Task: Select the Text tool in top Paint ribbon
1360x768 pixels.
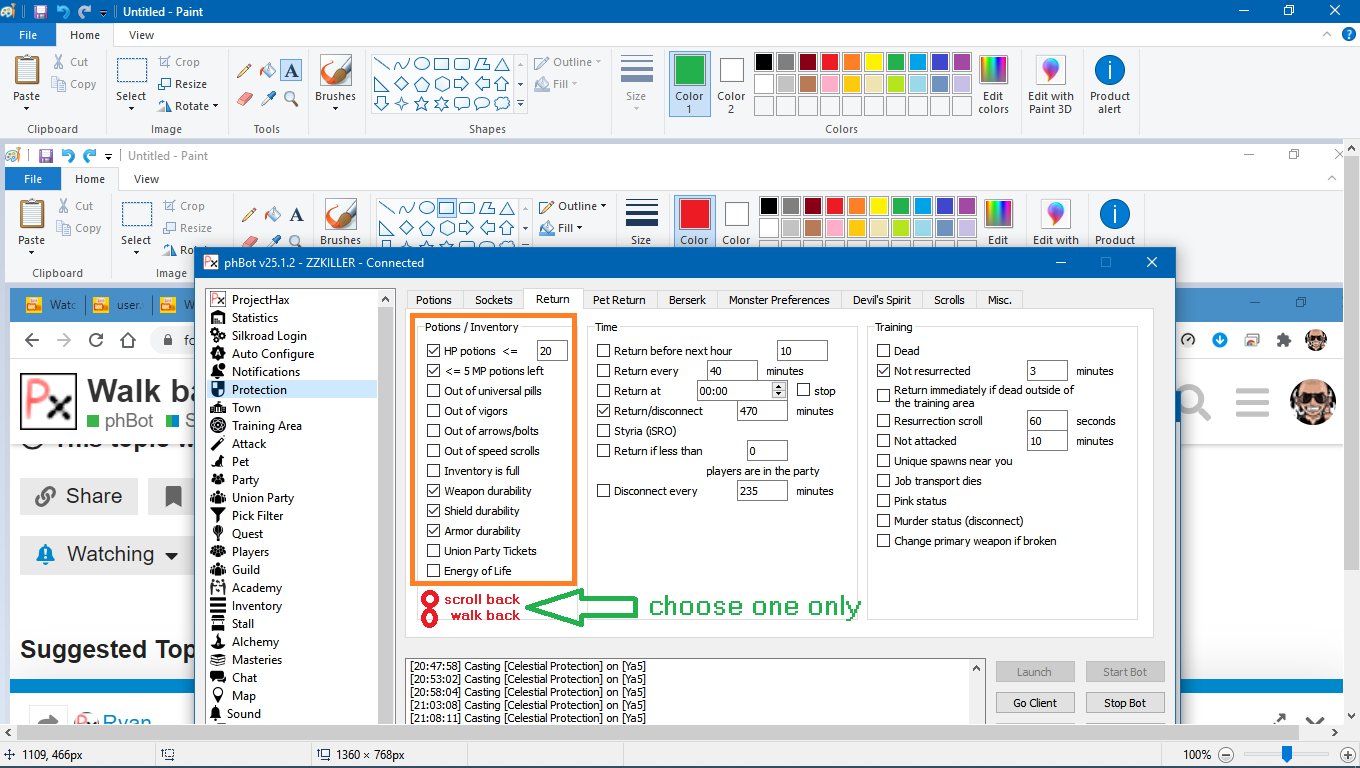Action: [291, 70]
